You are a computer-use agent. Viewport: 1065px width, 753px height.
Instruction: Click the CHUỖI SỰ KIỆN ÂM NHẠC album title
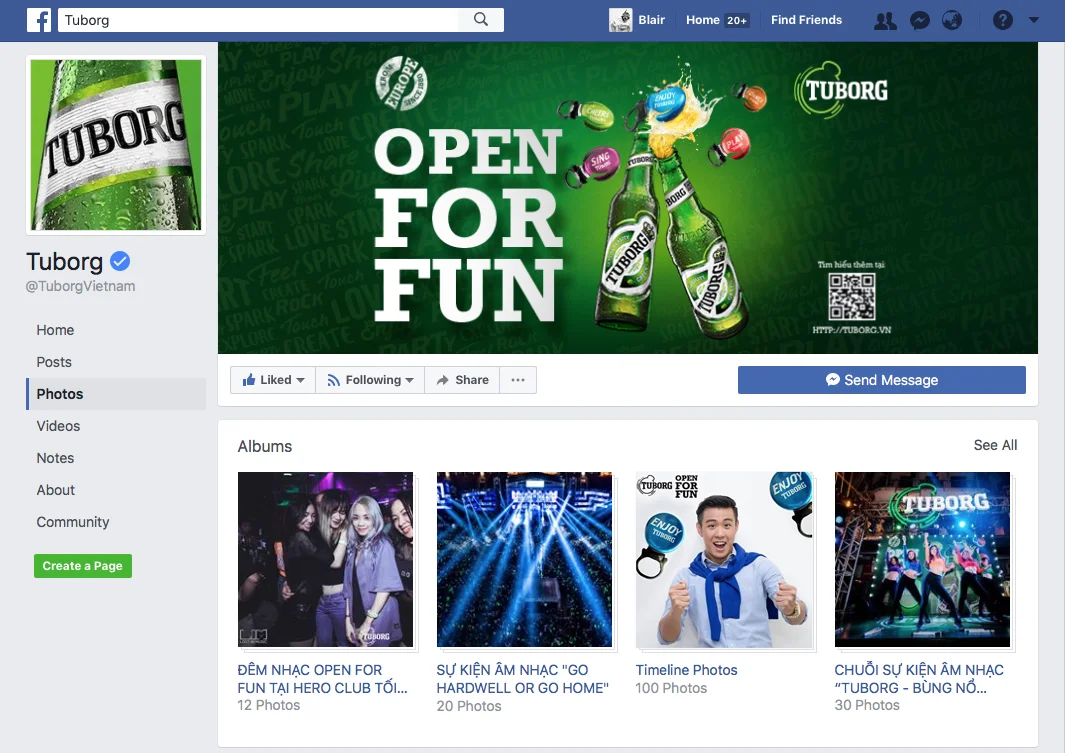919,678
